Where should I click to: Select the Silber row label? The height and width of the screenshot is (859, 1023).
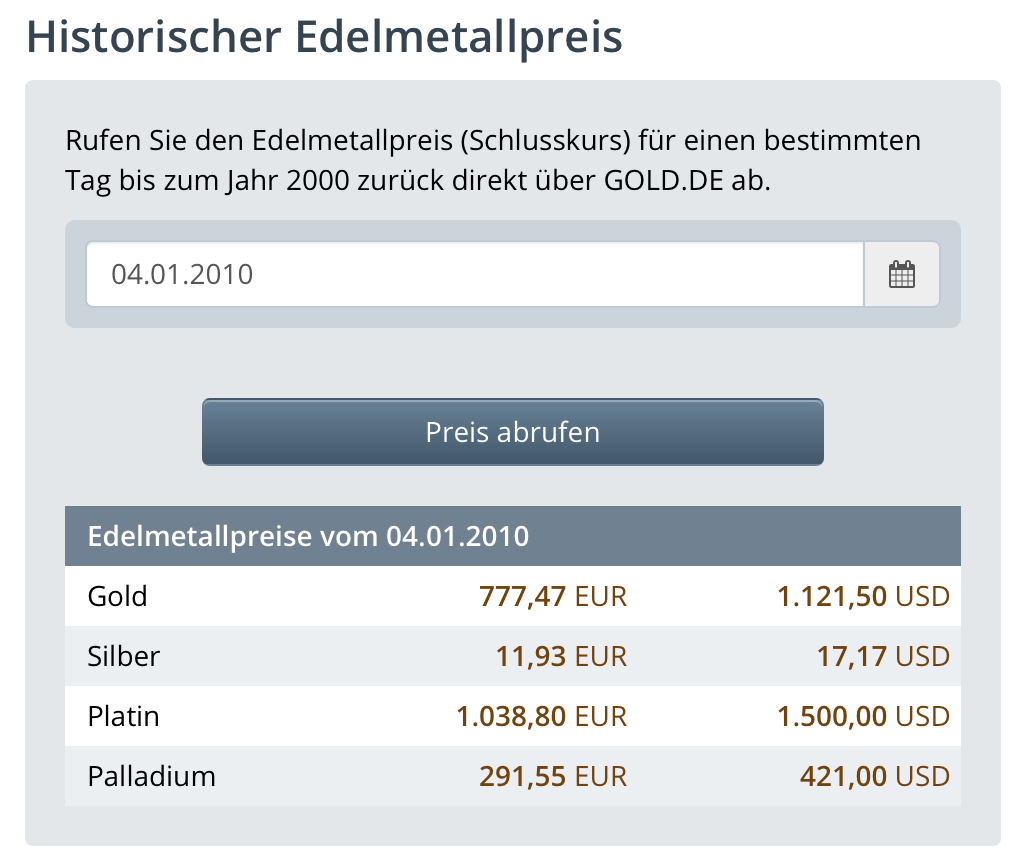point(124,657)
